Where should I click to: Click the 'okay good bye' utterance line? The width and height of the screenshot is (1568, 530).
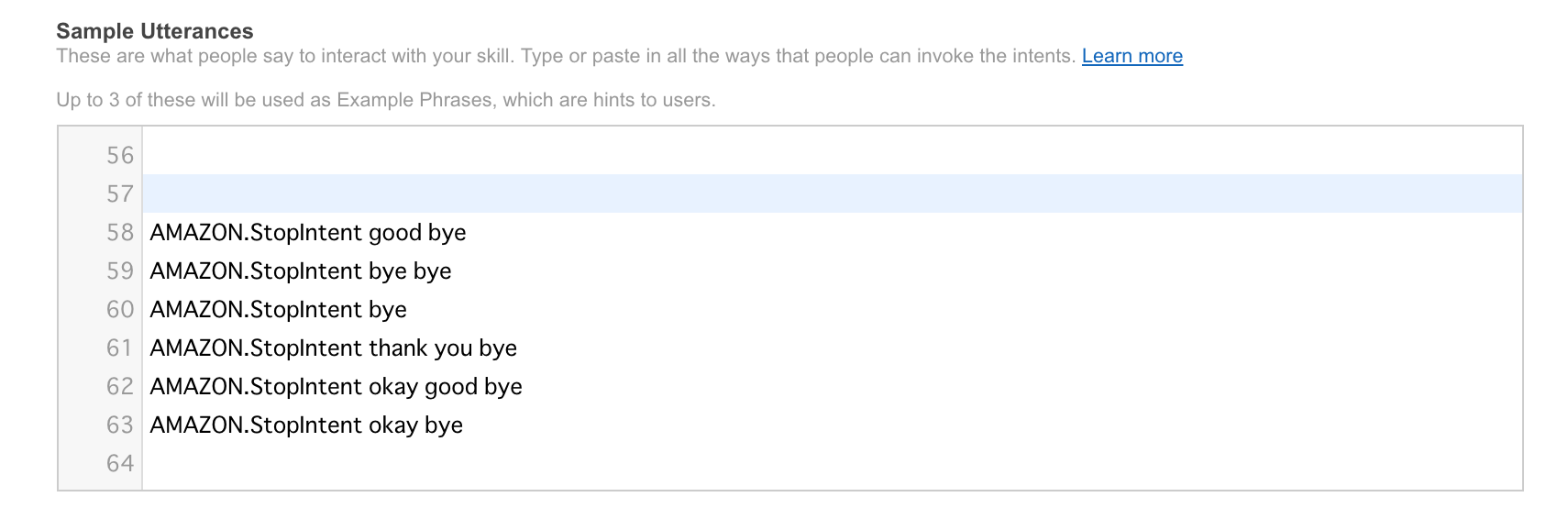(337, 386)
